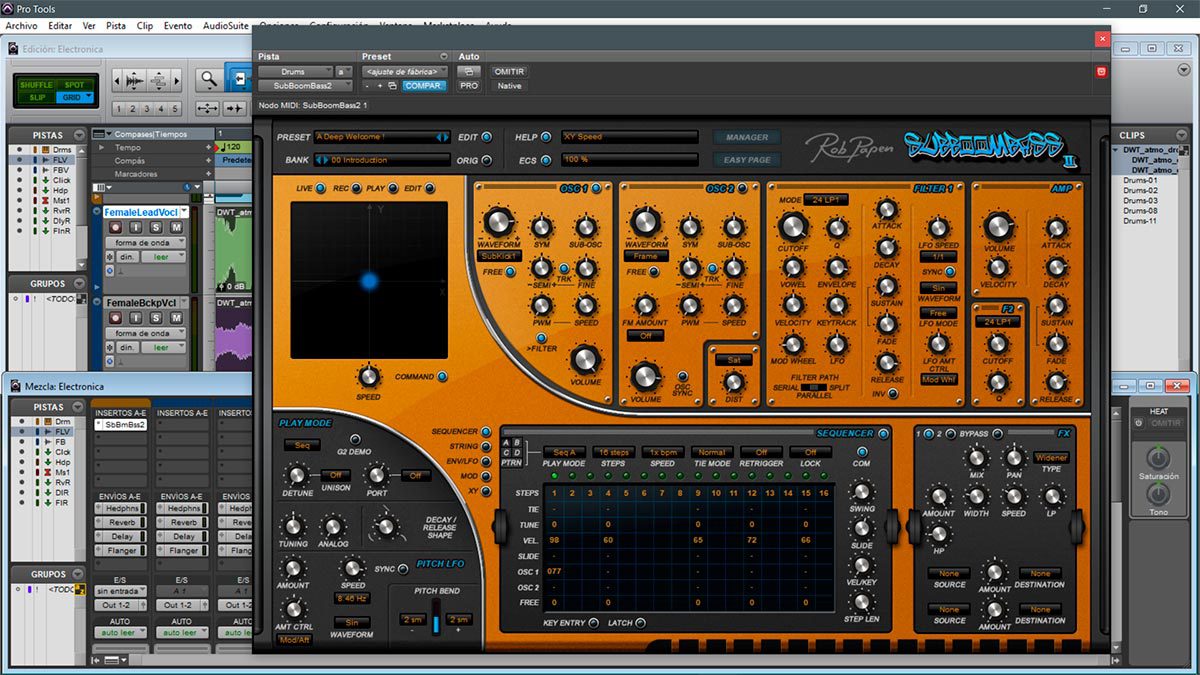1200x675 pixels.
Task: Click the Saturación knob in HEAT panel
Action: (1158, 458)
